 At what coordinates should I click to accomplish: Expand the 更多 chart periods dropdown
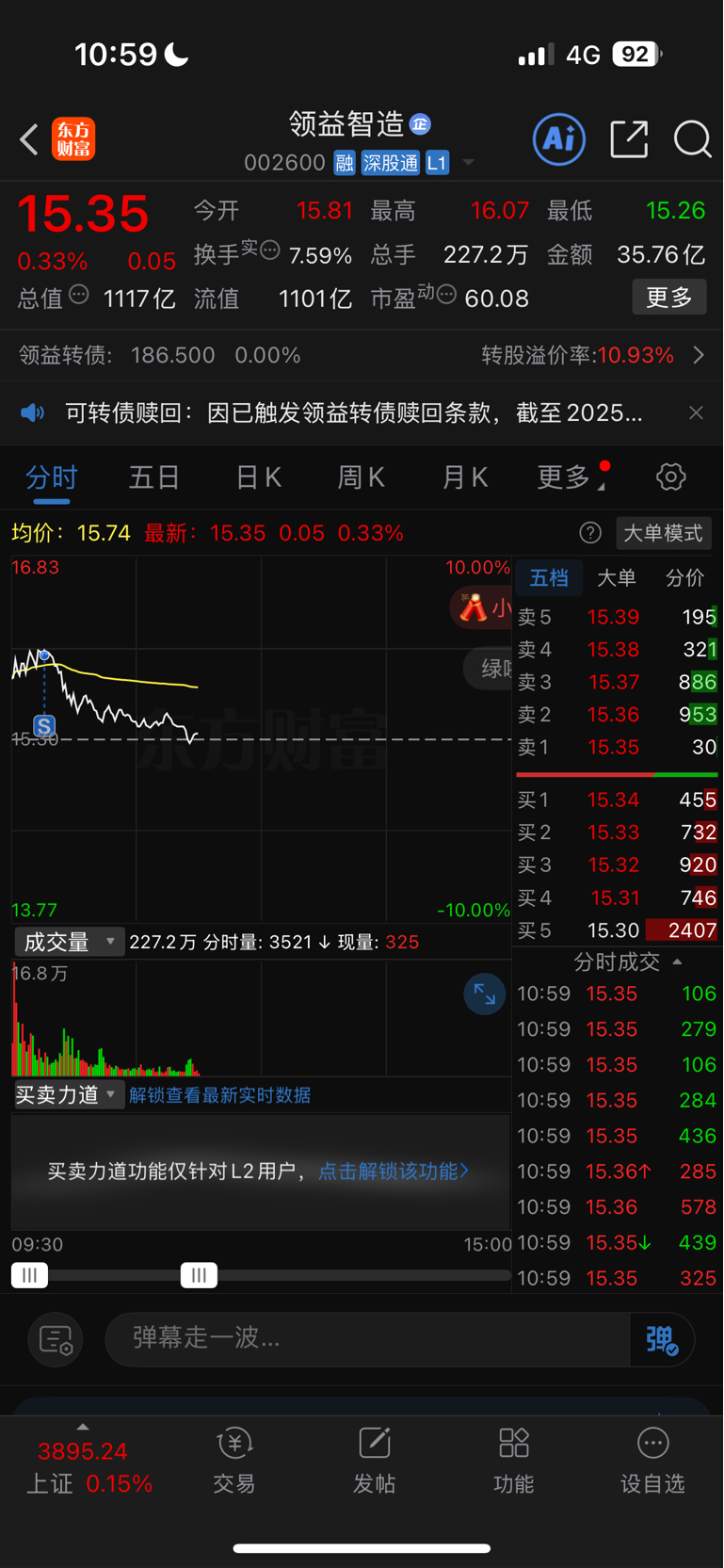571,477
